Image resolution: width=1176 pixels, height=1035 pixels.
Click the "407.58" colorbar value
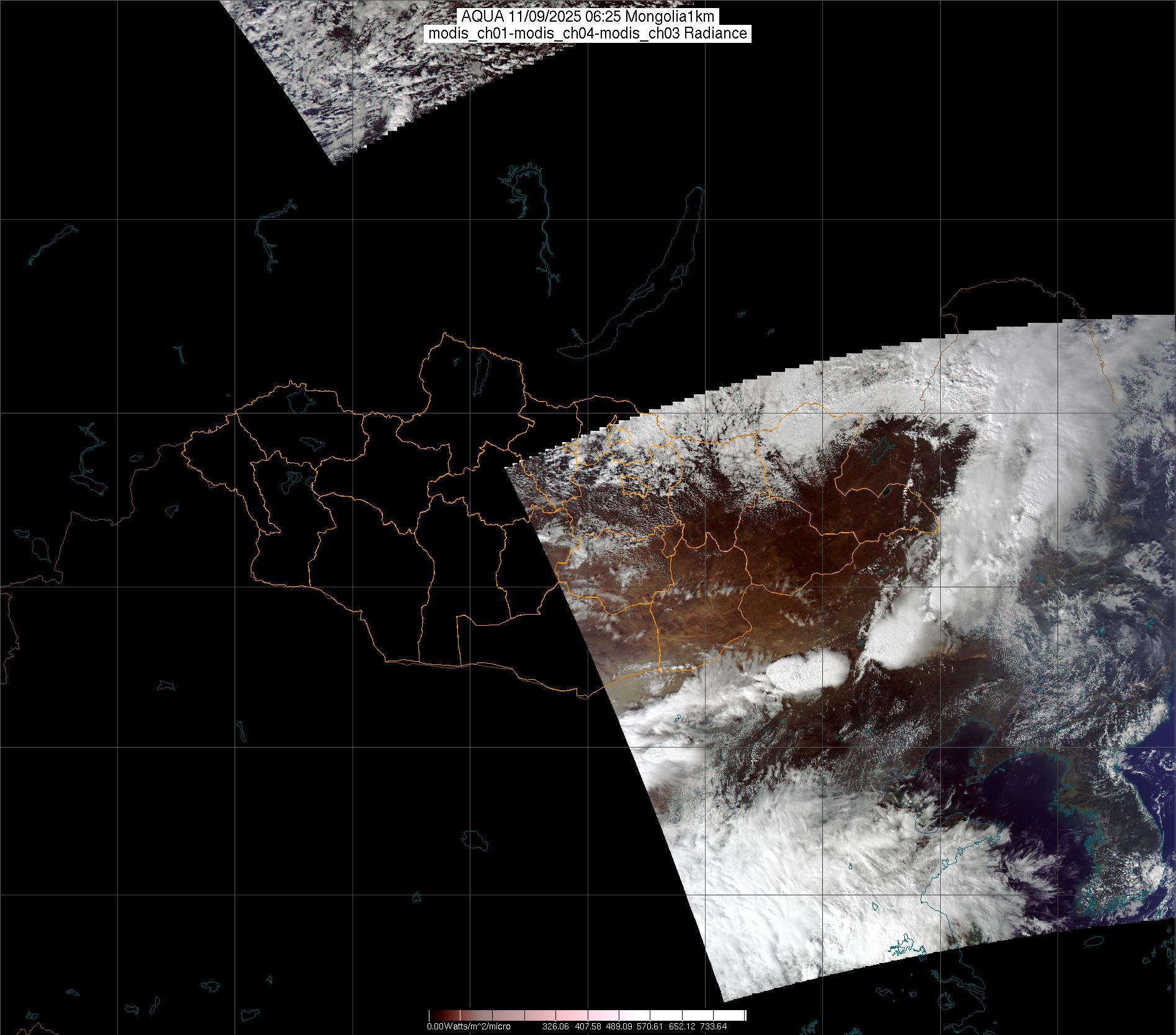(x=587, y=1026)
